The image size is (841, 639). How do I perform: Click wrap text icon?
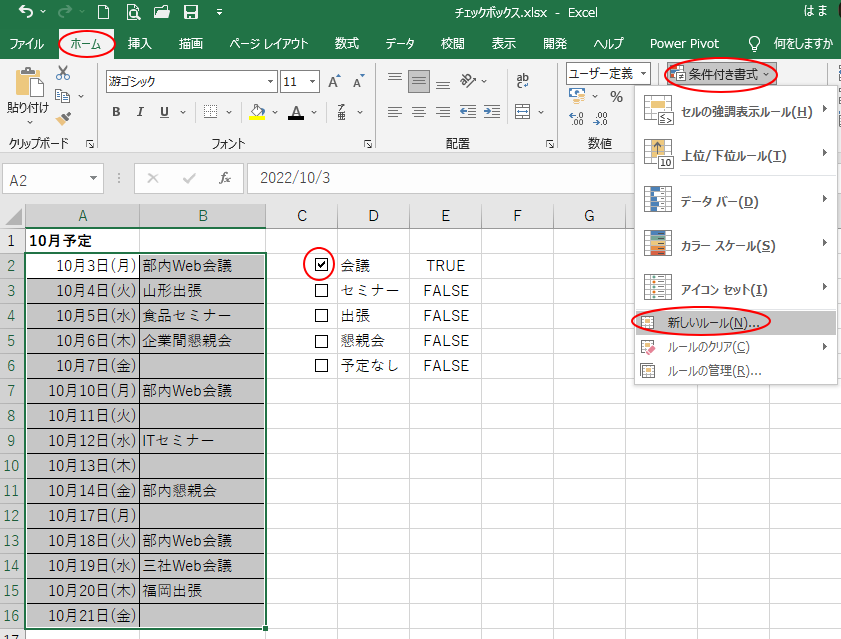522,81
